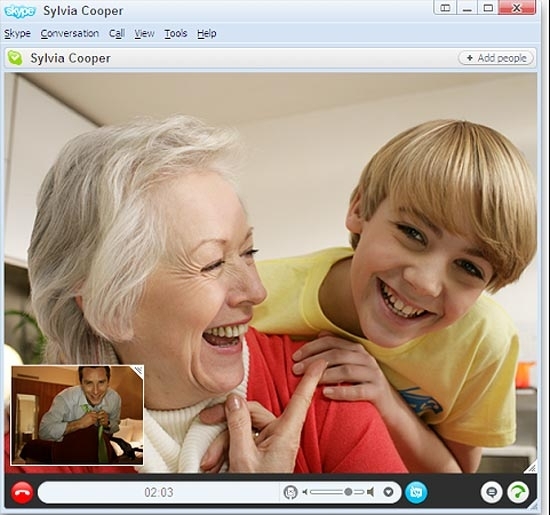550x515 pixels.
Task: Open the View menu
Action: coord(145,34)
